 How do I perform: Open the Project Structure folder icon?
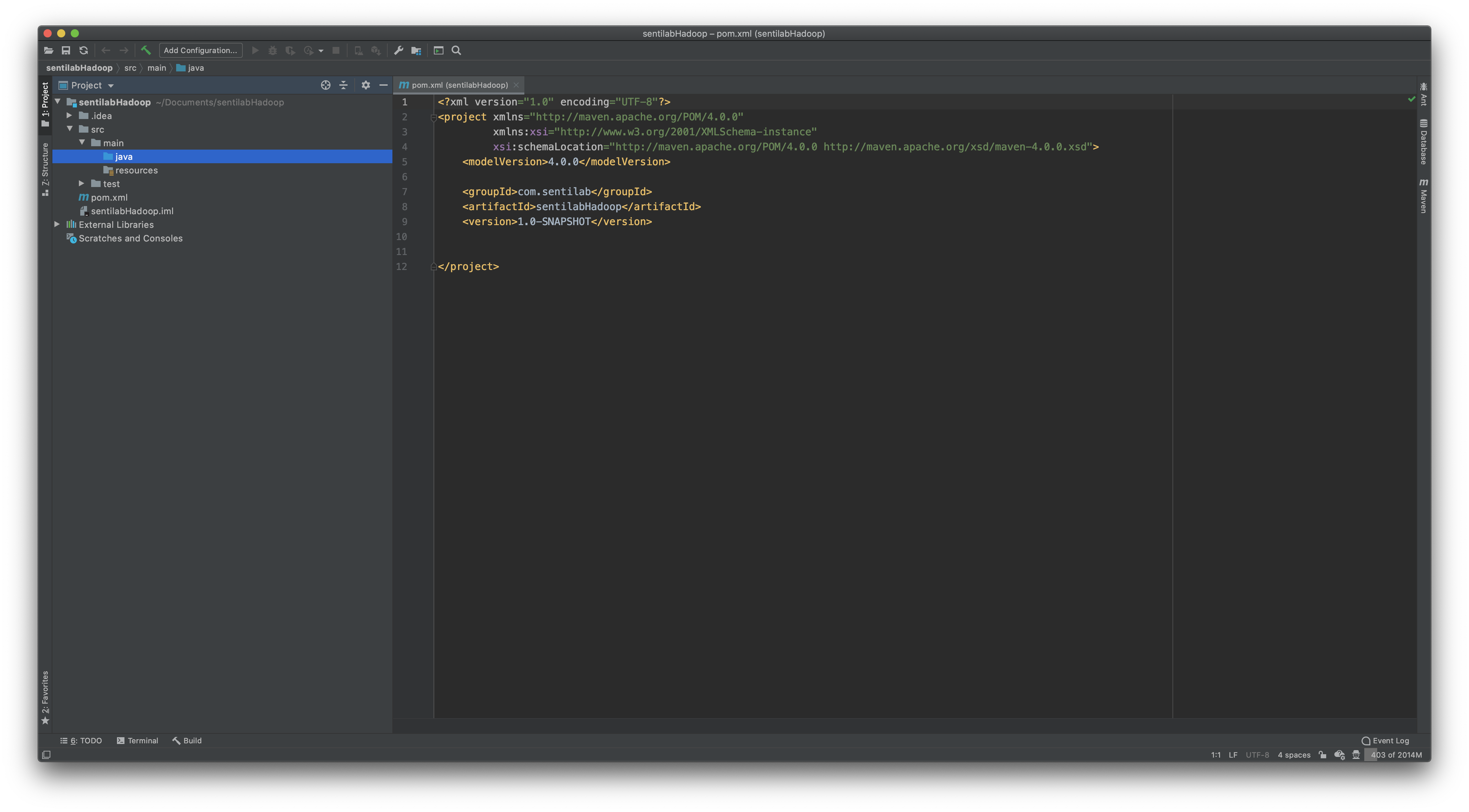(416, 50)
